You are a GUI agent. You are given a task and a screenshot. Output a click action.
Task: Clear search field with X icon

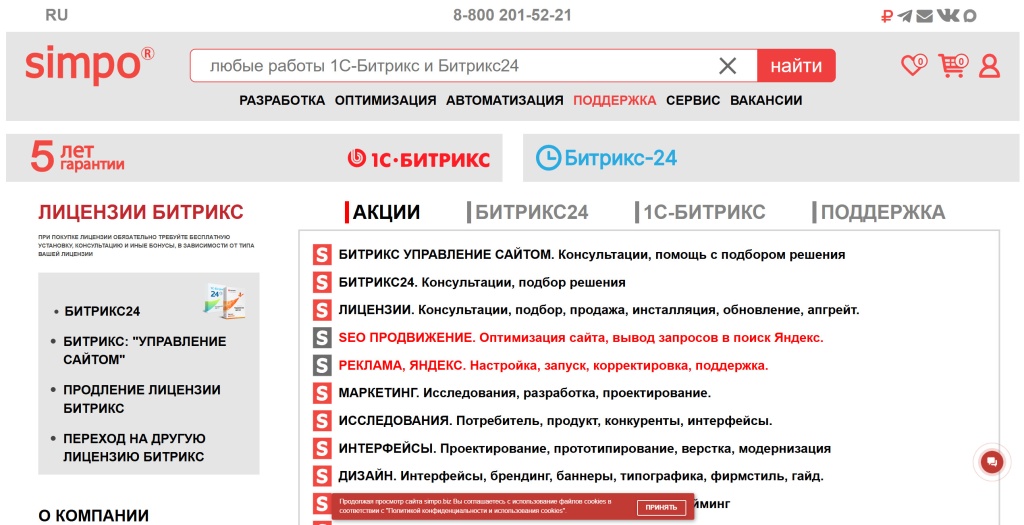coord(728,65)
